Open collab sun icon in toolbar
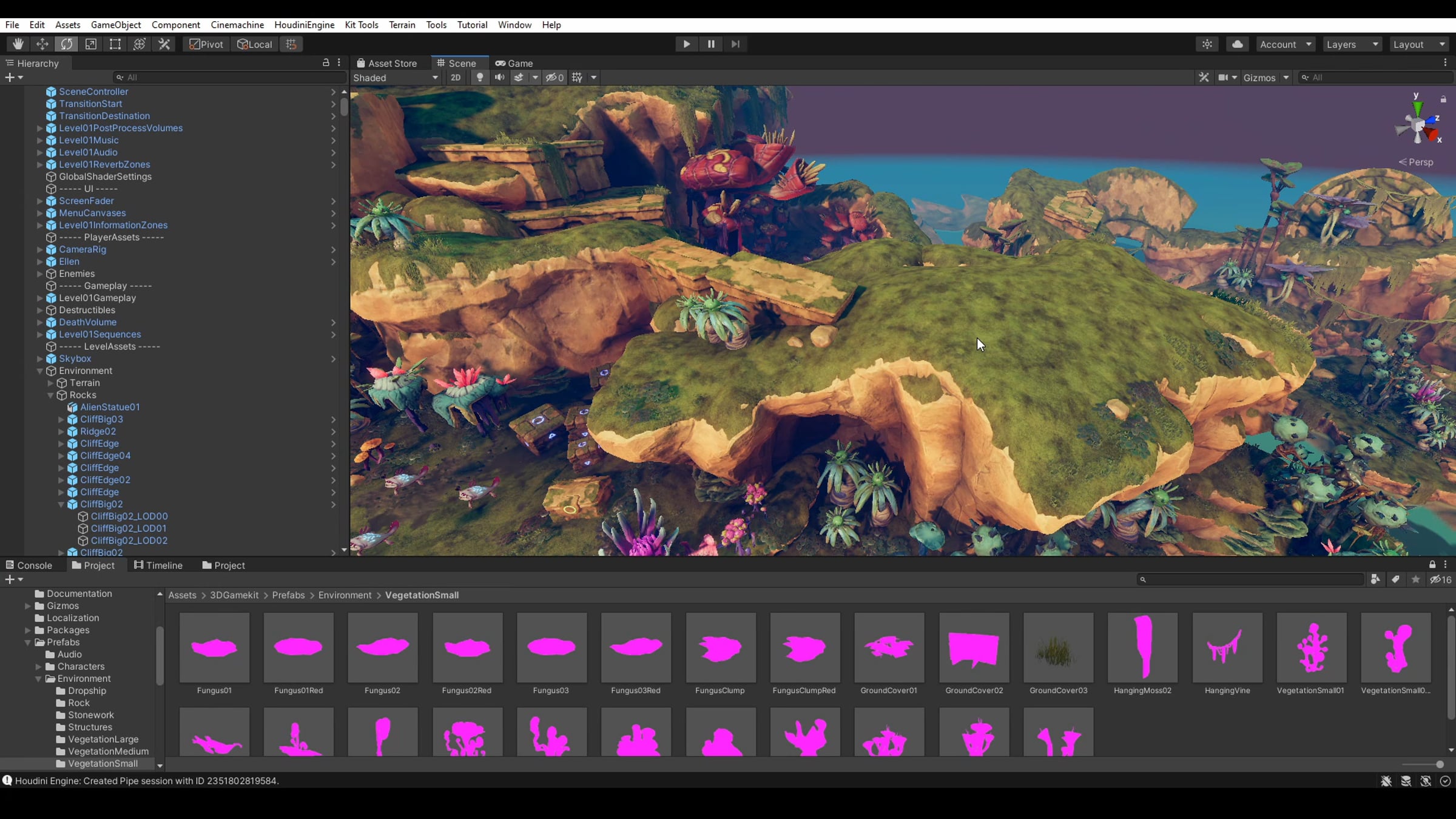 (x=1207, y=44)
